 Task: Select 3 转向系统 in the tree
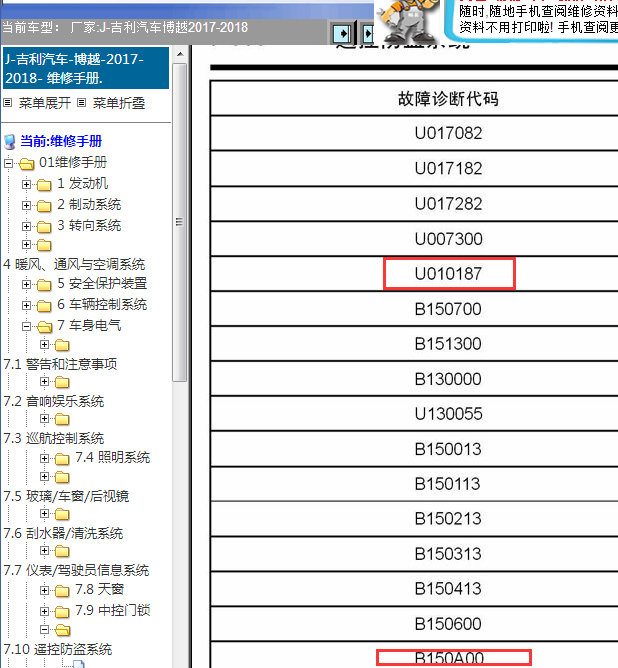click(89, 225)
